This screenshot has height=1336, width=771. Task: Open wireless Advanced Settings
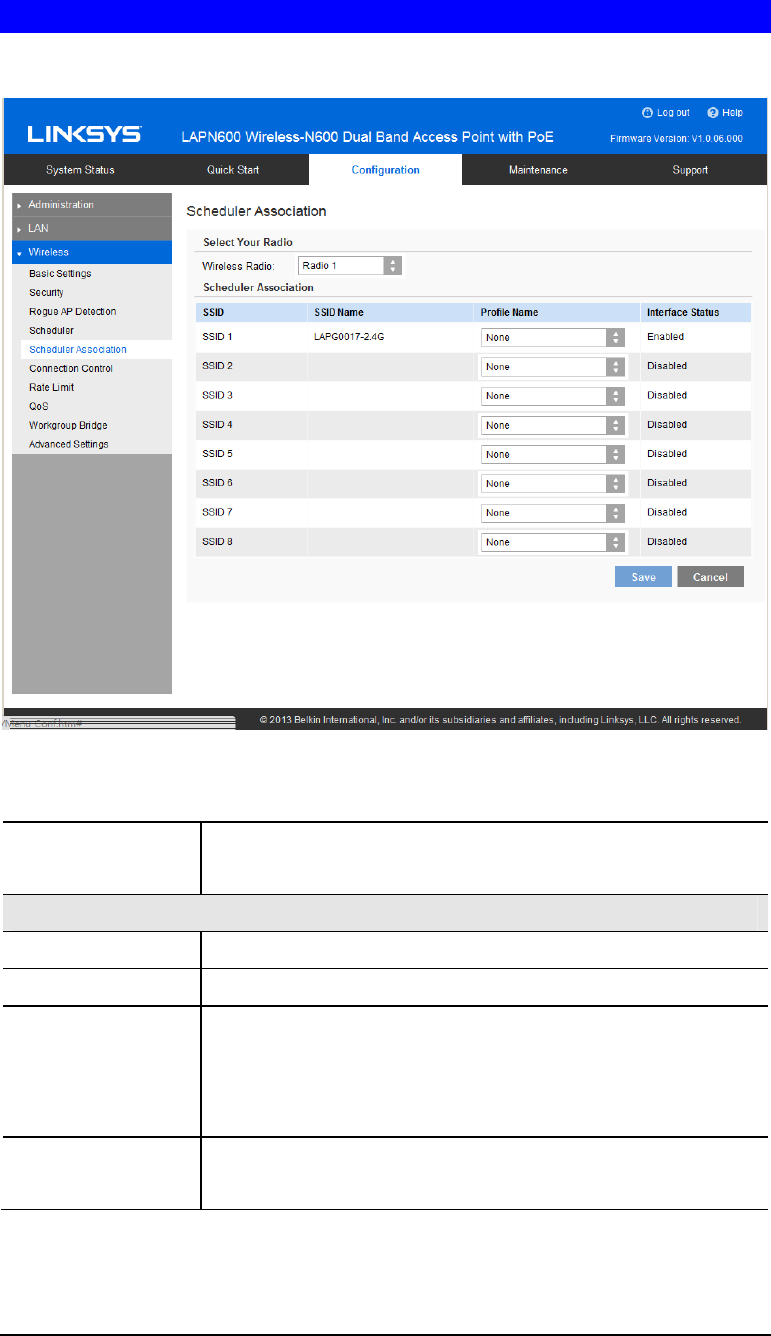click(69, 444)
